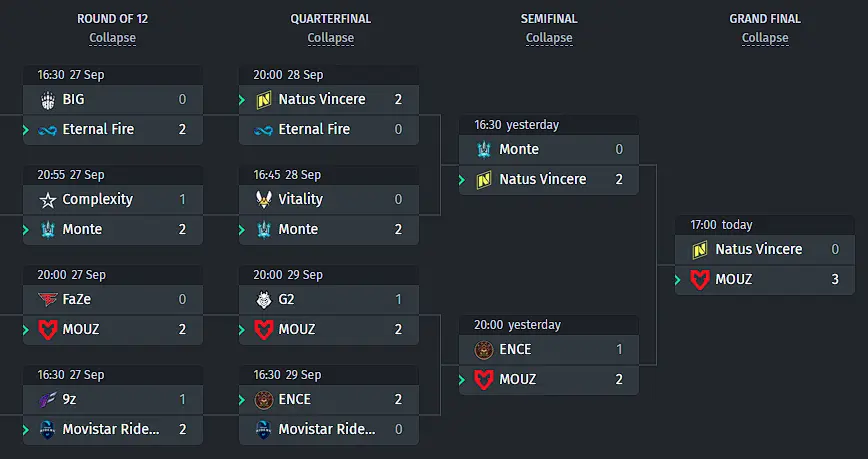Image resolution: width=868 pixels, height=459 pixels.
Task: Select Eternal Fire in Round of 12
Action: click(113, 130)
